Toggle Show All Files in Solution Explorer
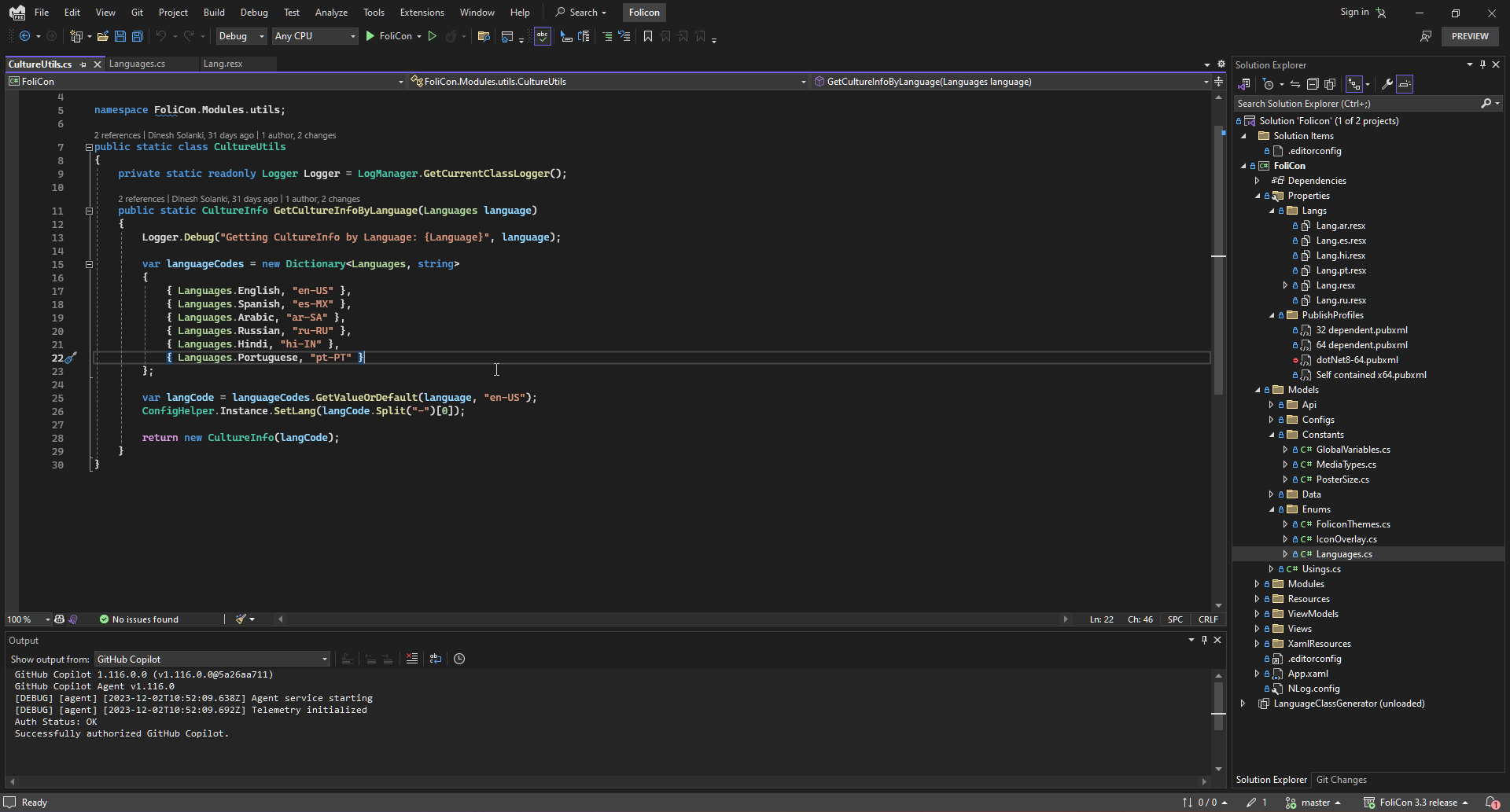This screenshot has width=1510, height=812. pyautogui.click(x=1330, y=84)
